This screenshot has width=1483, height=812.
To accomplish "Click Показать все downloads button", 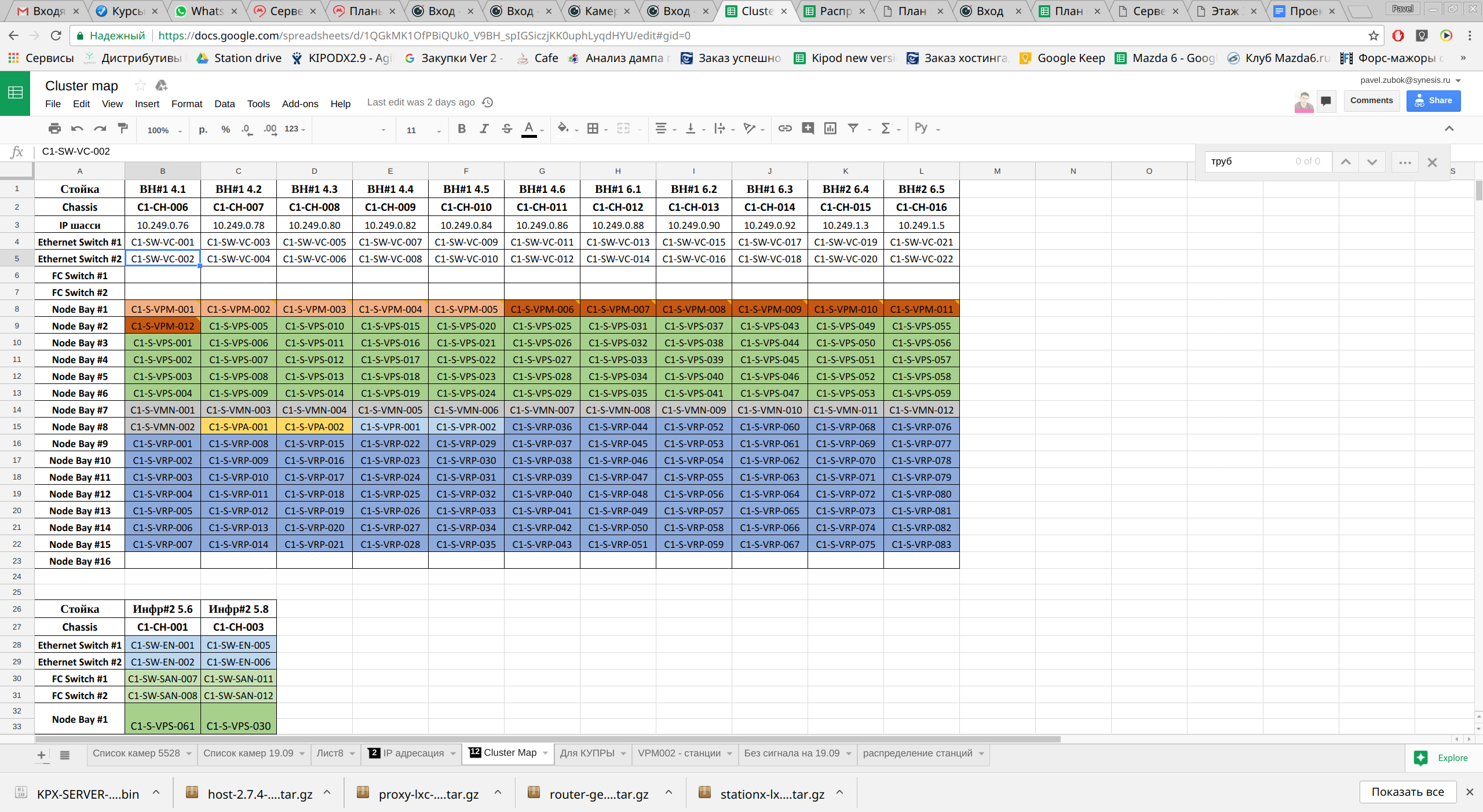I will [x=1408, y=792].
